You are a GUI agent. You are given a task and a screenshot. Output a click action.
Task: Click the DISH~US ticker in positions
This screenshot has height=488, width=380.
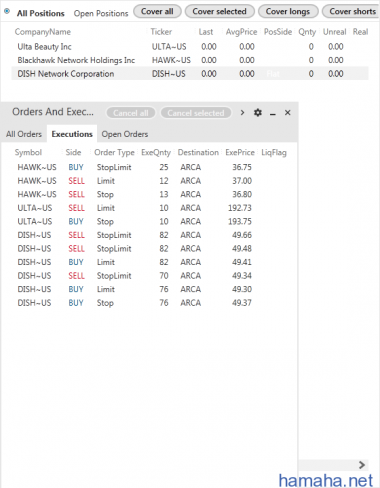[169, 74]
